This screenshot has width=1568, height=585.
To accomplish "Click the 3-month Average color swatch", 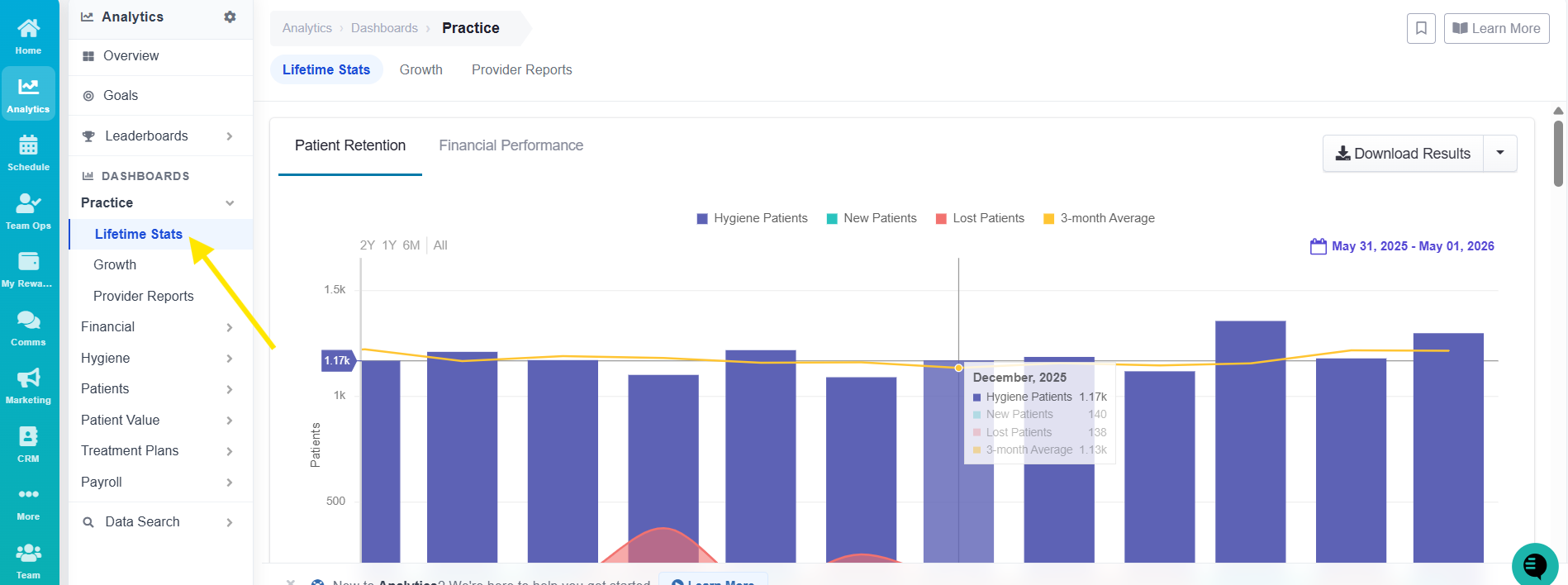I will point(1048,219).
